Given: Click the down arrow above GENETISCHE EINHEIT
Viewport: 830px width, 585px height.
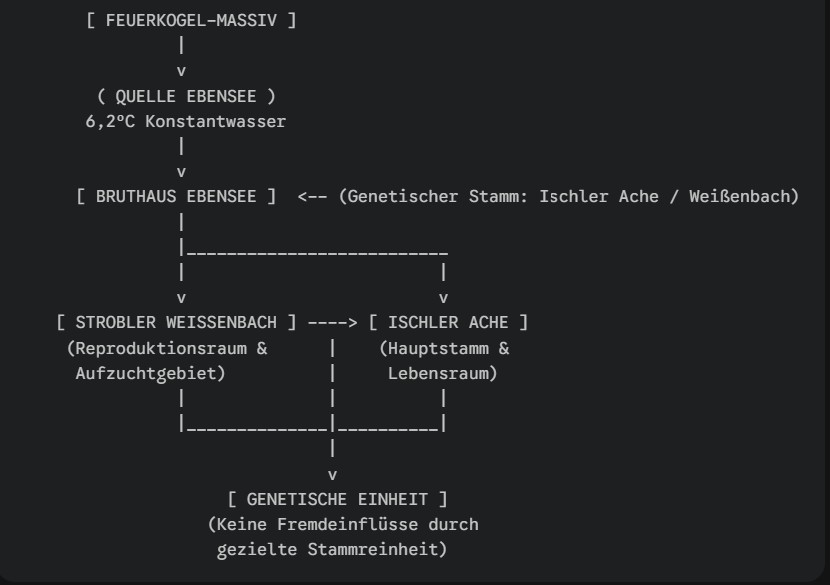Looking at the screenshot, I should pyautogui.click(x=332, y=473).
